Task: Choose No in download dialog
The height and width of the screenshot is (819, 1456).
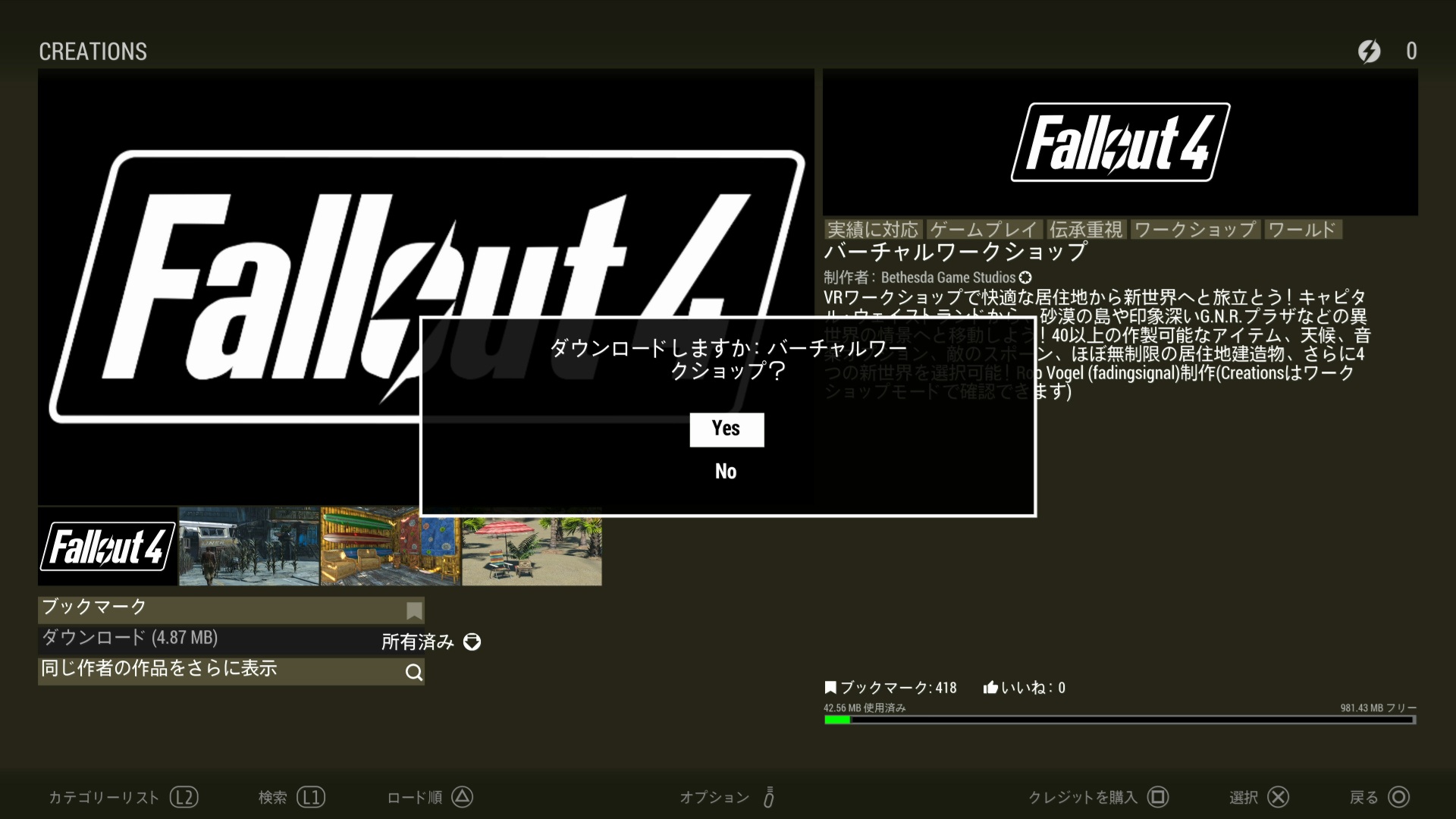Action: (x=726, y=472)
